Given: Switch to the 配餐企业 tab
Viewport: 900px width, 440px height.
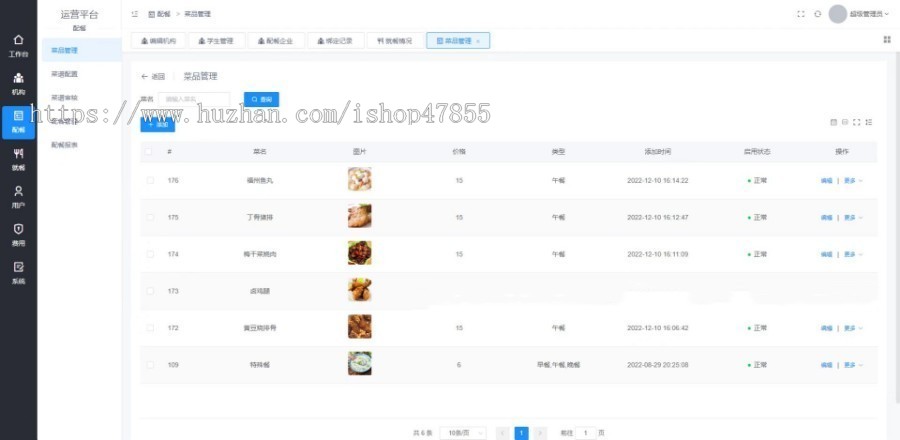Looking at the screenshot, I should pyautogui.click(x=276, y=41).
